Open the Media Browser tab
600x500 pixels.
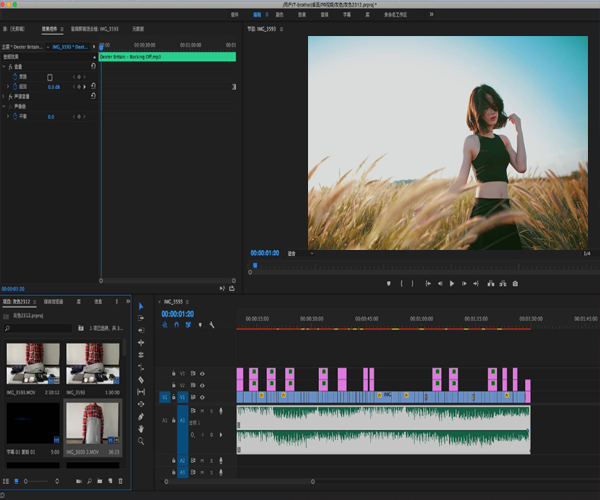click(53, 302)
